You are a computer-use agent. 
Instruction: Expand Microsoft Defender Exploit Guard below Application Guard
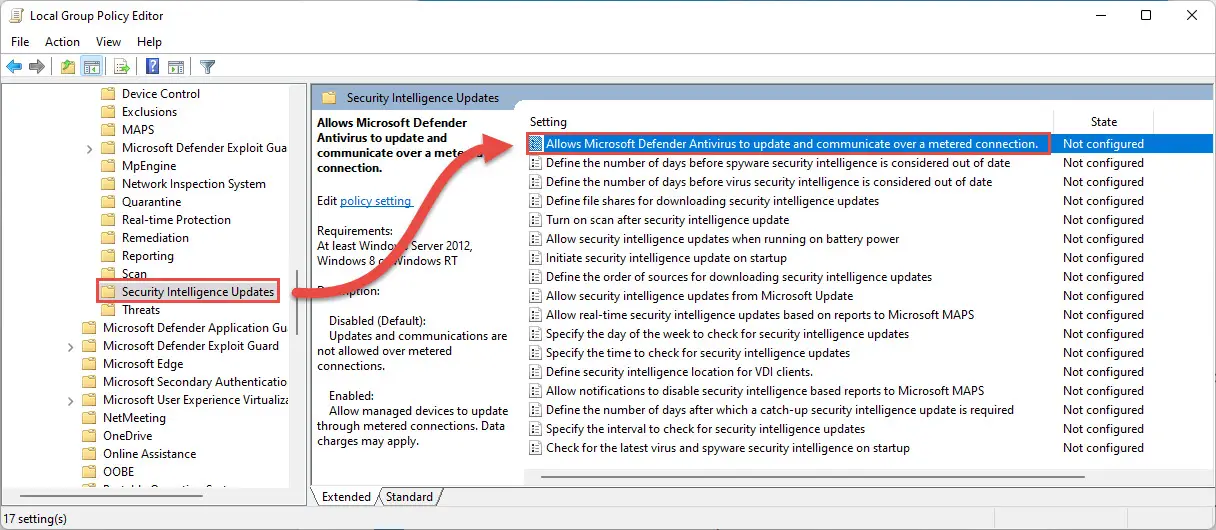coord(70,346)
